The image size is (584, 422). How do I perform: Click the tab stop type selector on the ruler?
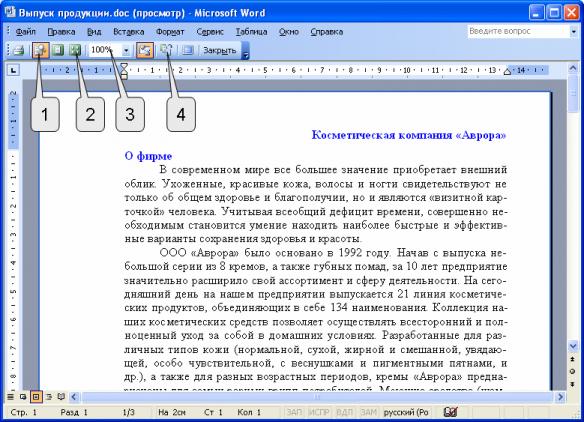(13, 70)
